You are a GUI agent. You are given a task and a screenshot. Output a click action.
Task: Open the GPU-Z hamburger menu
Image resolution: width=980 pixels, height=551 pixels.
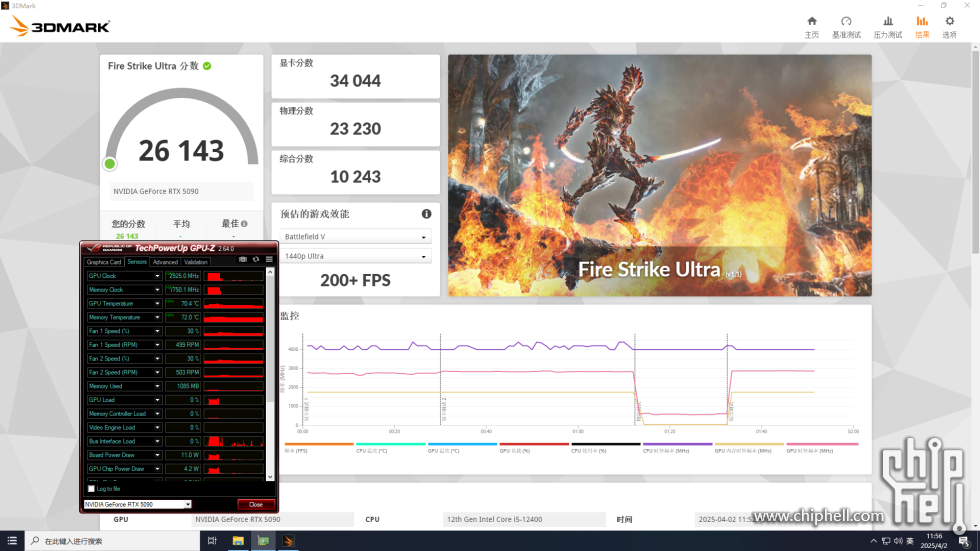tap(269, 259)
